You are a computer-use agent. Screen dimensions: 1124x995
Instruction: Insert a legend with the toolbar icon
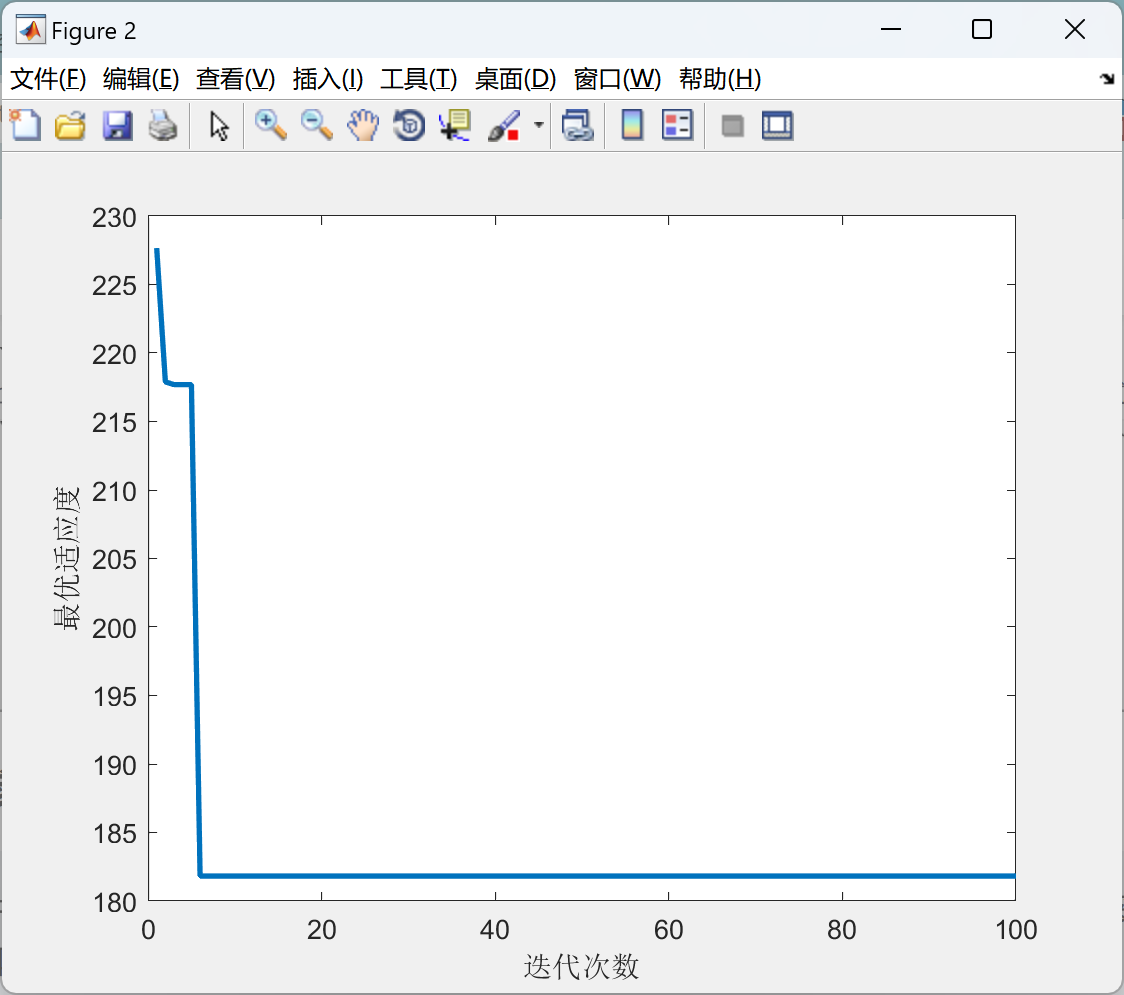[x=677, y=125]
